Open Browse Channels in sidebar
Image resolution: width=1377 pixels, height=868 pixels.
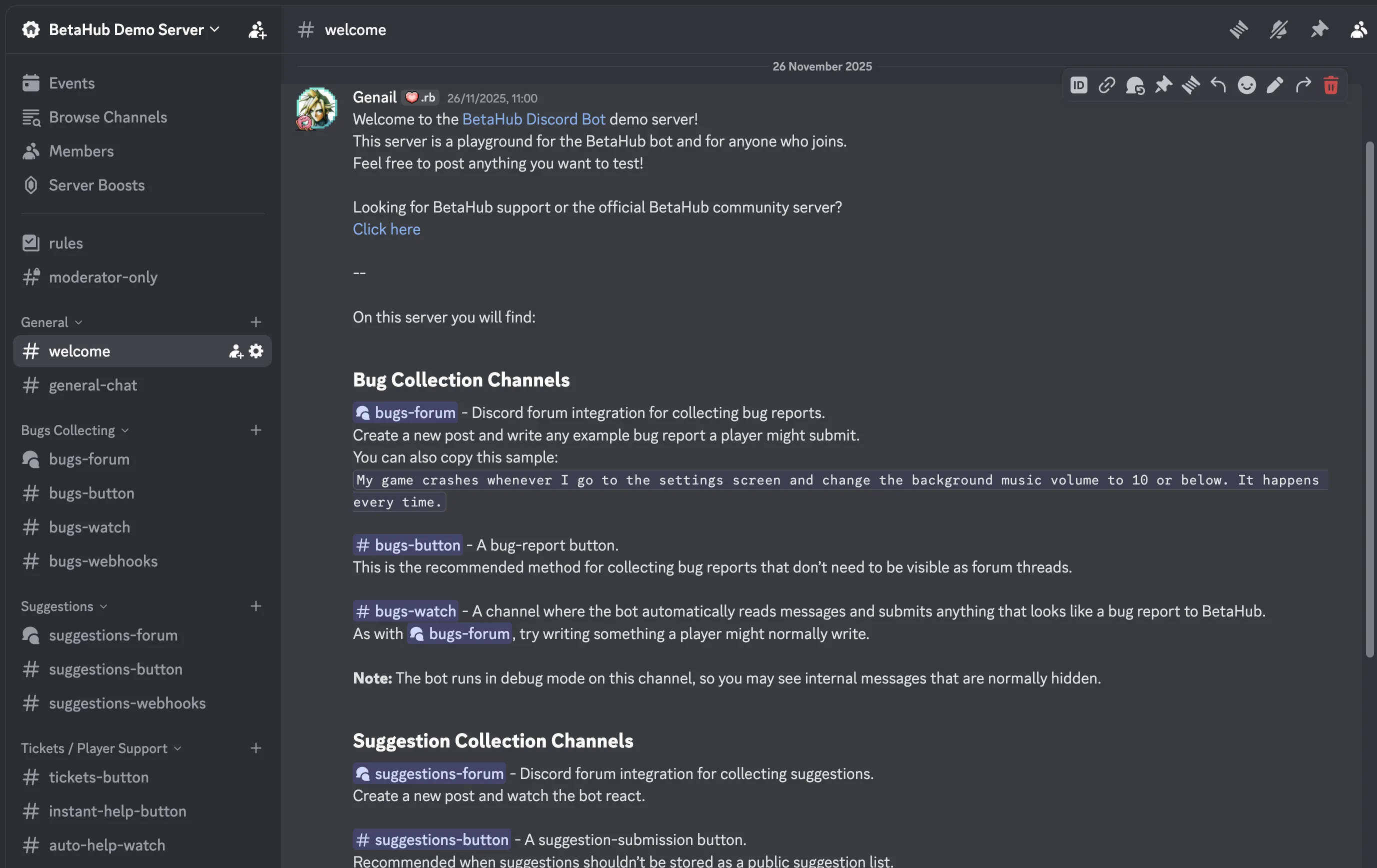(107, 117)
